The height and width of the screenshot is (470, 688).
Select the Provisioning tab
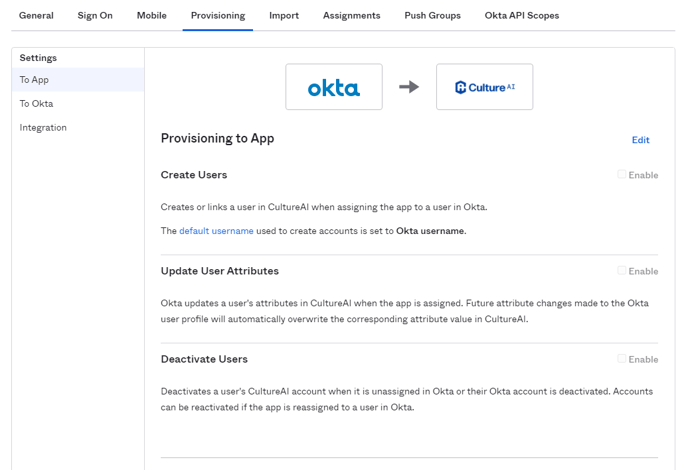click(218, 15)
